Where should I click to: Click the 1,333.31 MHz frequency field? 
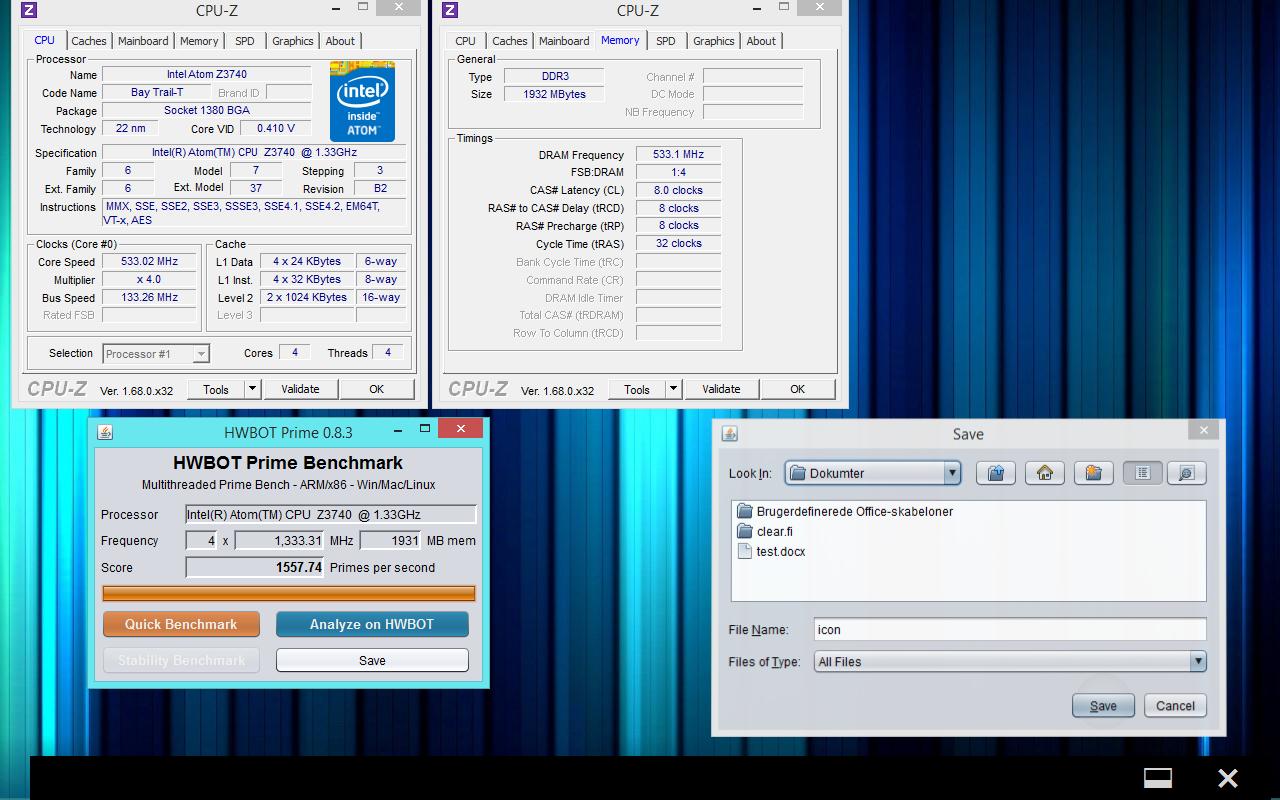[x=279, y=540]
